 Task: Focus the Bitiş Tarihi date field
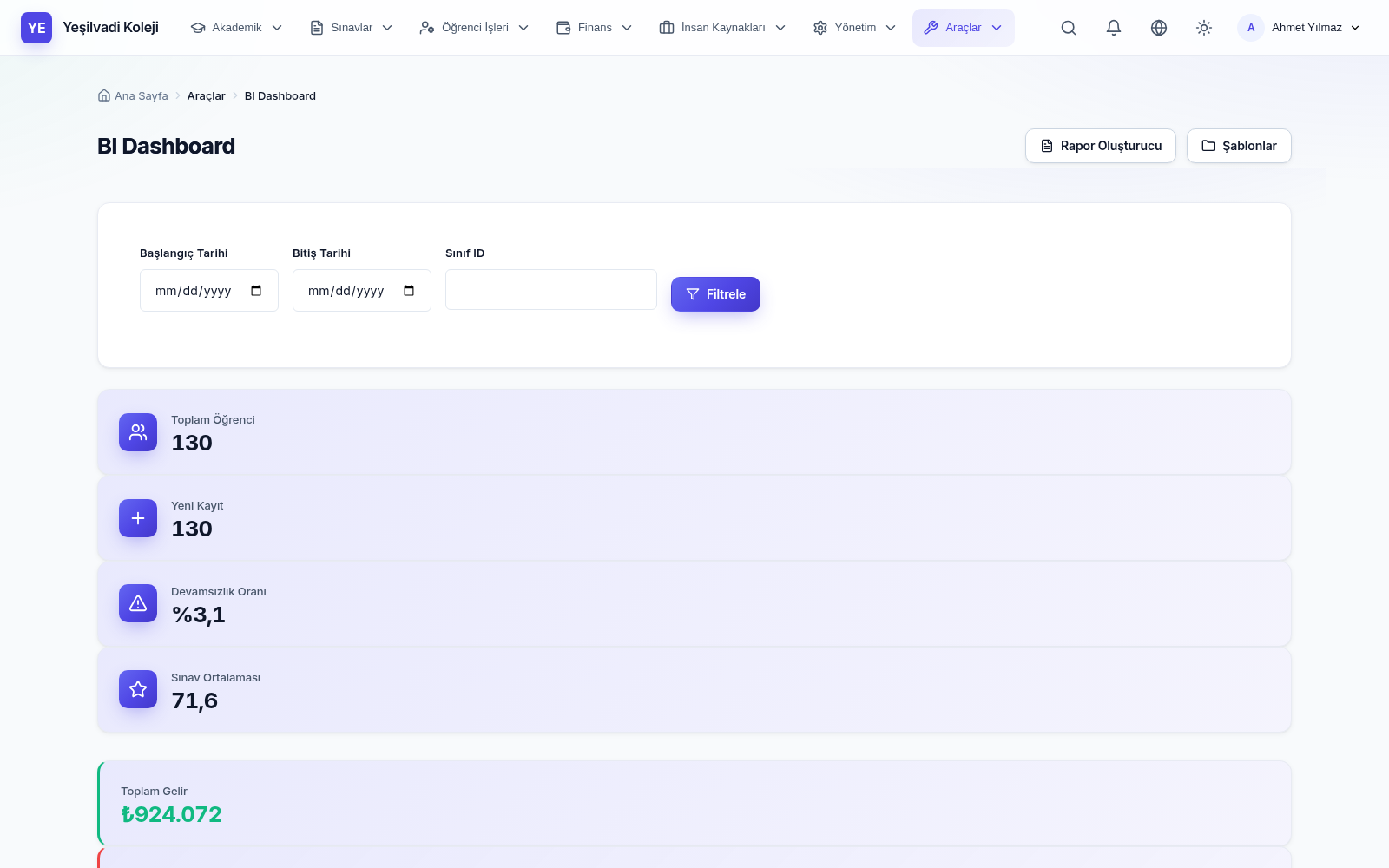(x=362, y=290)
